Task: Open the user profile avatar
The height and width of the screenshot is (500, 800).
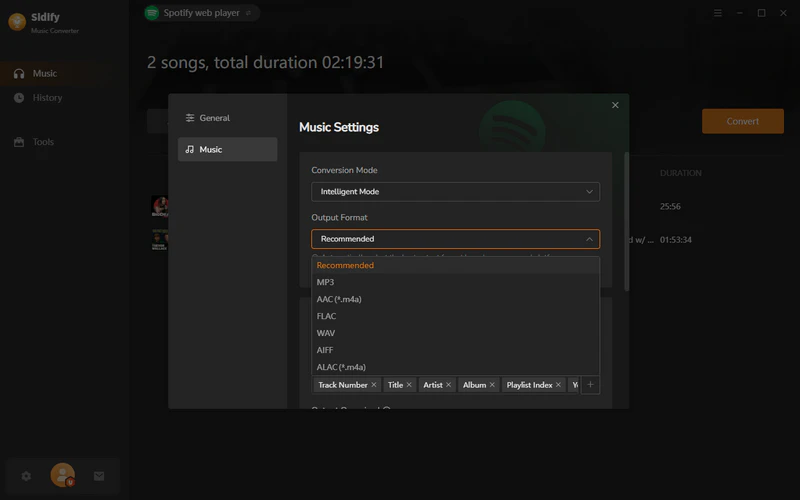Action: tap(62, 475)
